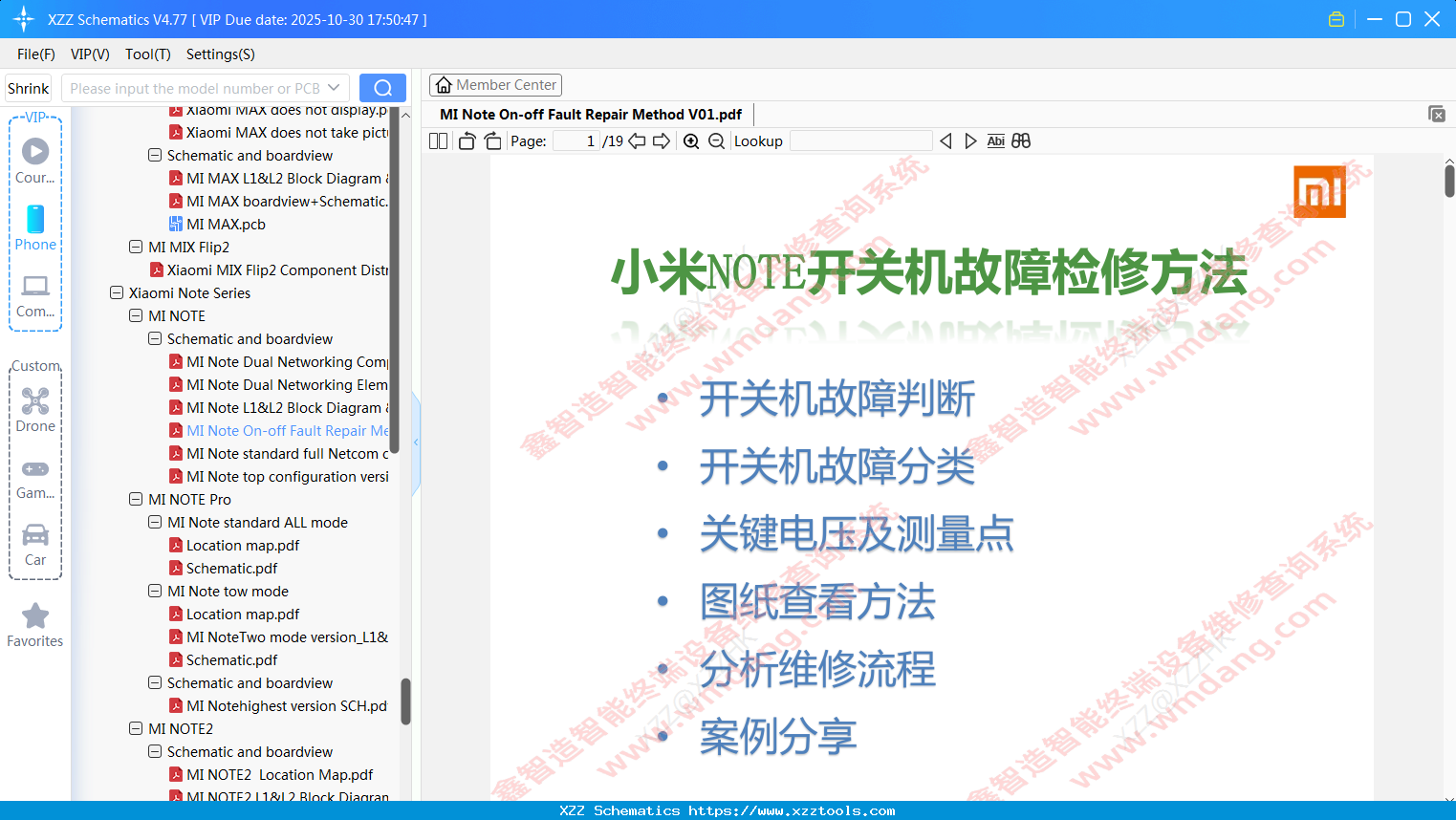Select the Car category icon
The image size is (1456, 820).
pyautogui.click(x=35, y=543)
